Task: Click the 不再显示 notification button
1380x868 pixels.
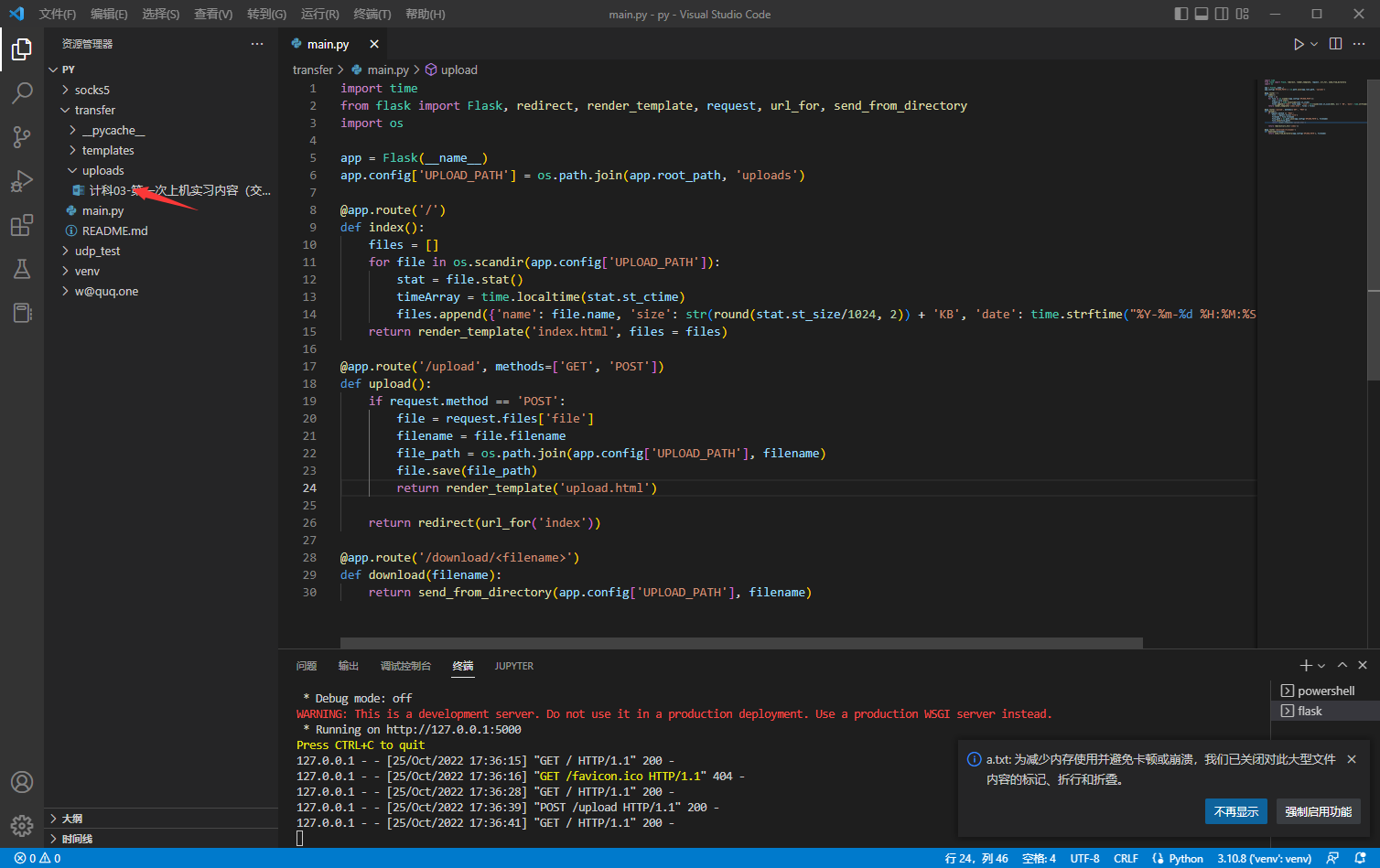Action: click(x=1235, y=811)
